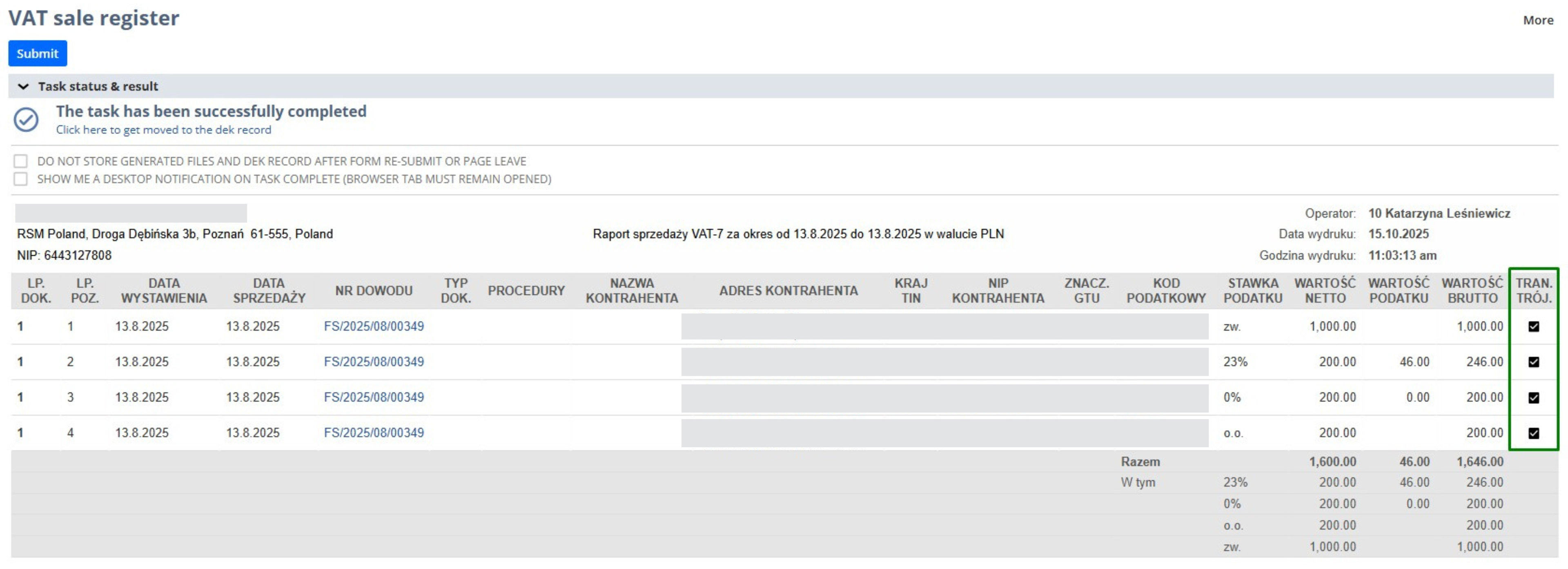Uncheck TRAN. TRÓJ. in the 0% row

point(1534,397)
